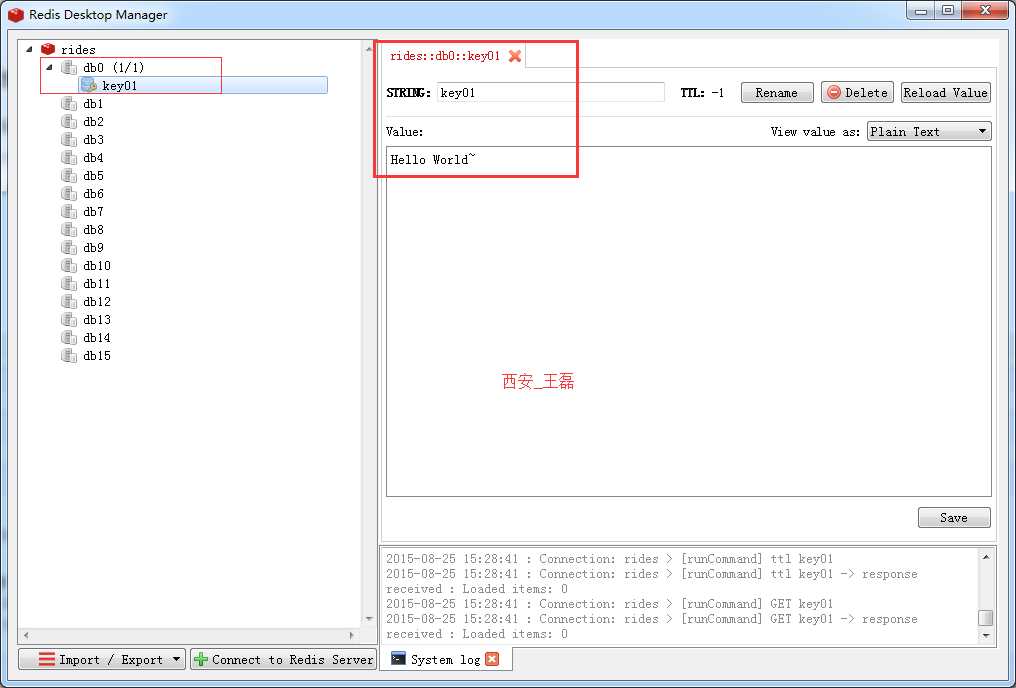Click the db14 database icon

point(69,338)
